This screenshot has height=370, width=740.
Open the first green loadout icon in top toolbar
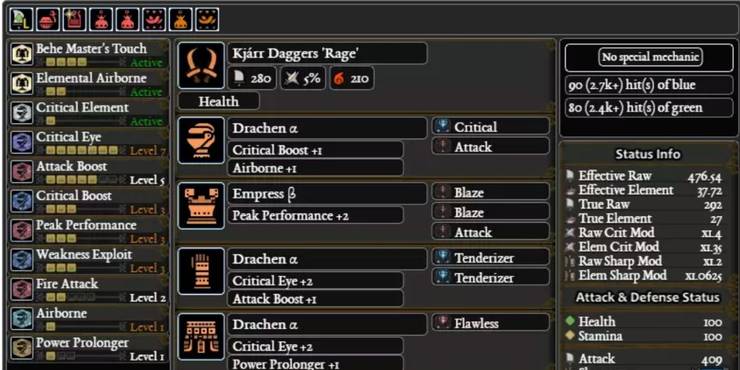[21, 19]
